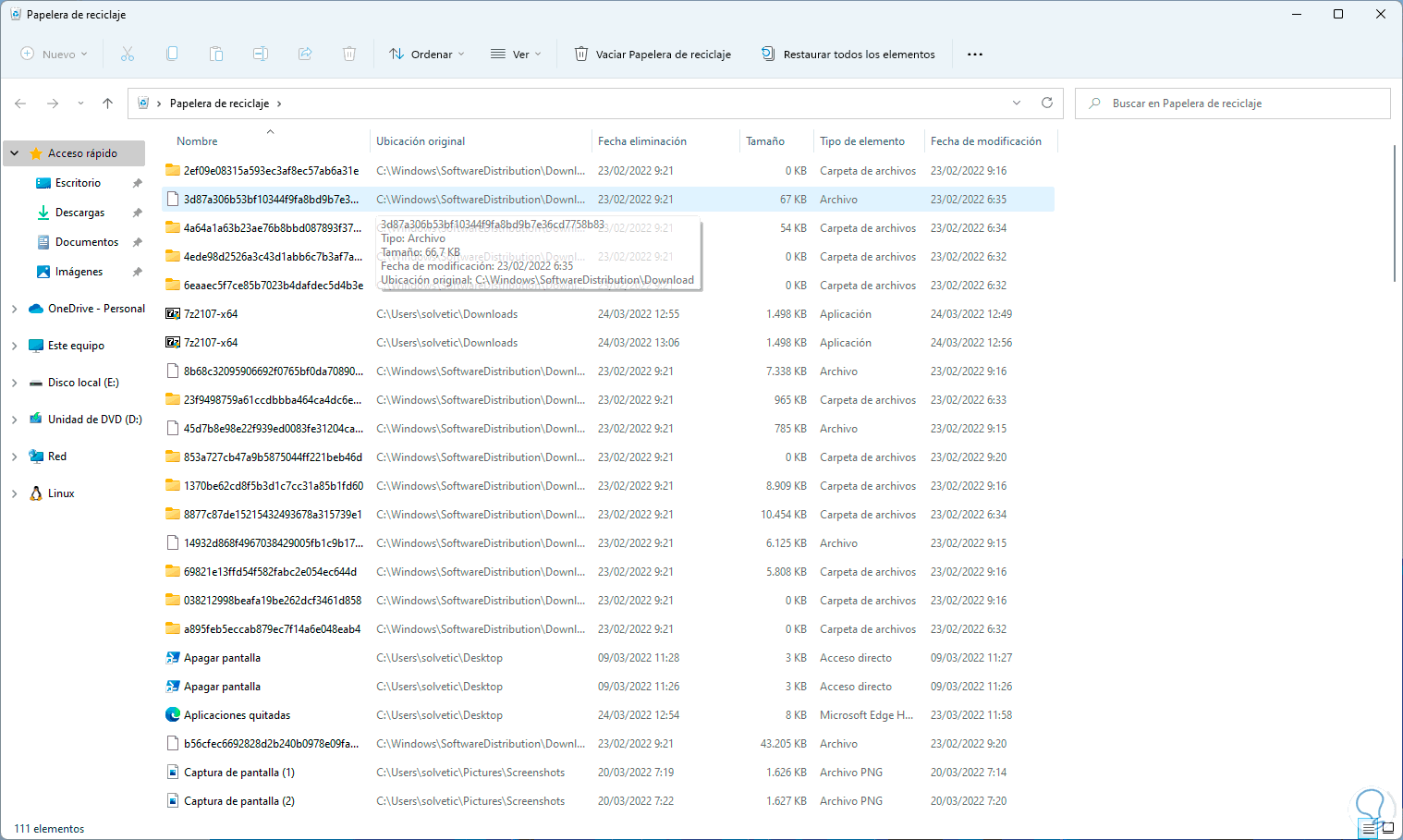Expand the Este equipo tree node
This screenshot has height=840, width=1403.
coord(15,346)
